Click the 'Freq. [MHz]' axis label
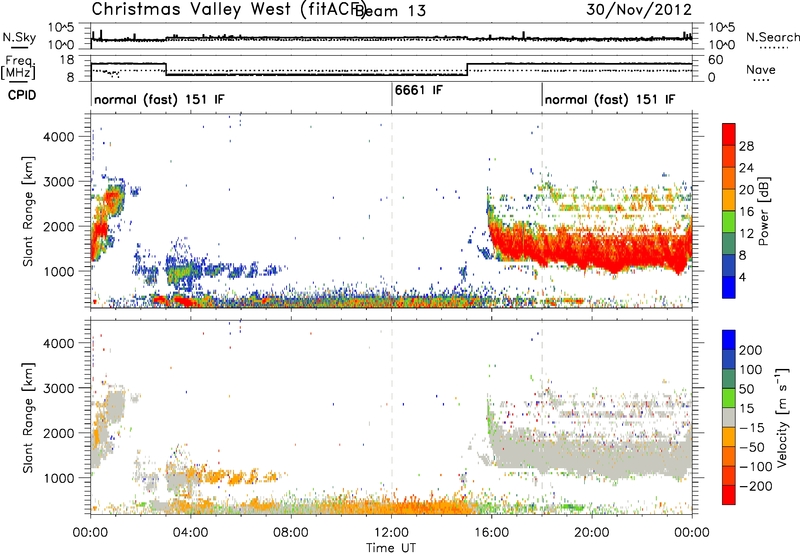This screenshot has width=800, height=554. [x=19, y=68]
